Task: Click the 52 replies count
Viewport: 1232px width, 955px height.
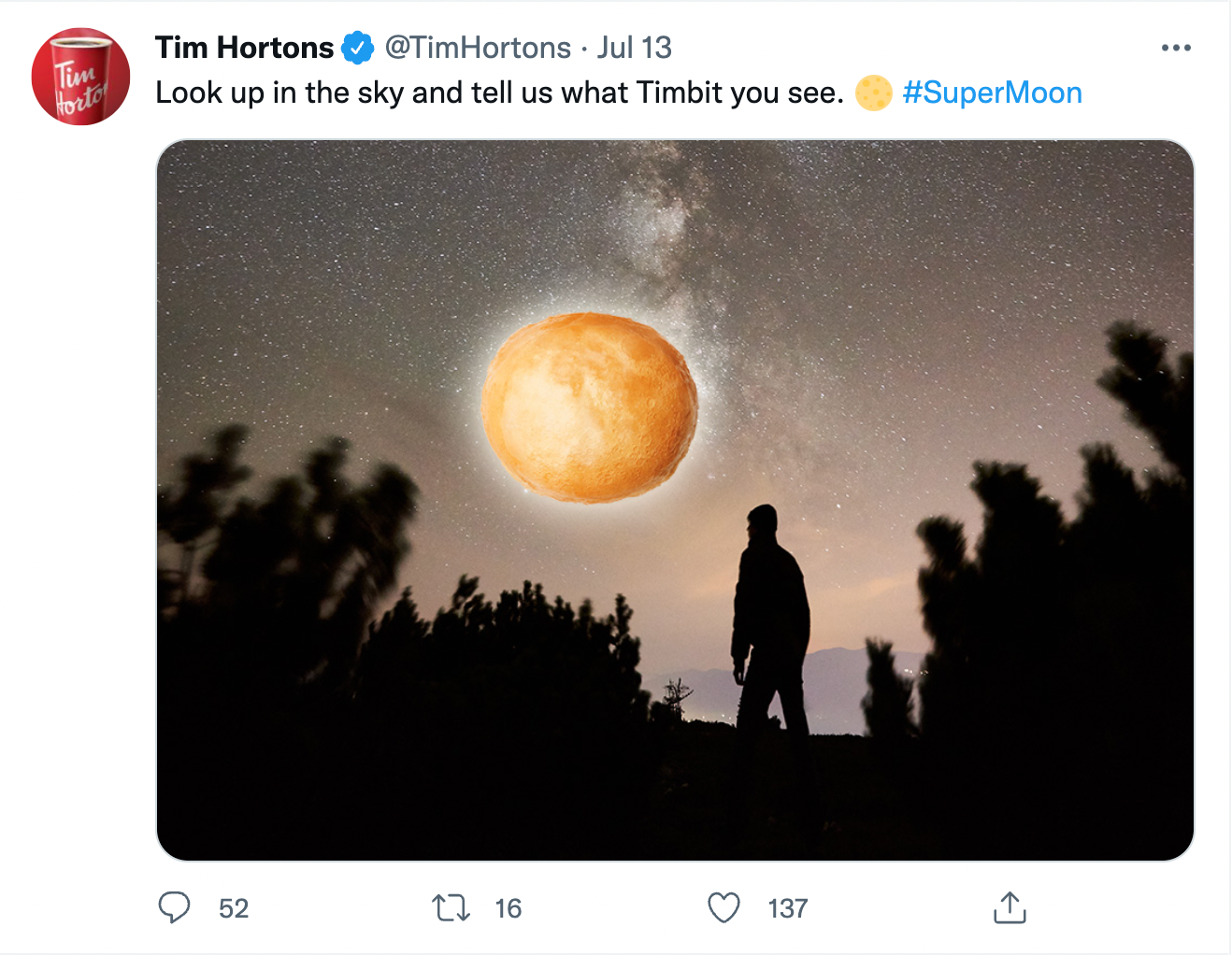Action: pyautogui.click(x=234, y=908)
